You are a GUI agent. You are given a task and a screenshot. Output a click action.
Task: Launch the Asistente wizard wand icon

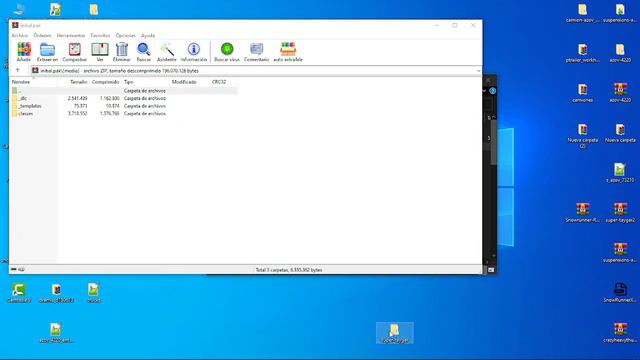point(167,52)
